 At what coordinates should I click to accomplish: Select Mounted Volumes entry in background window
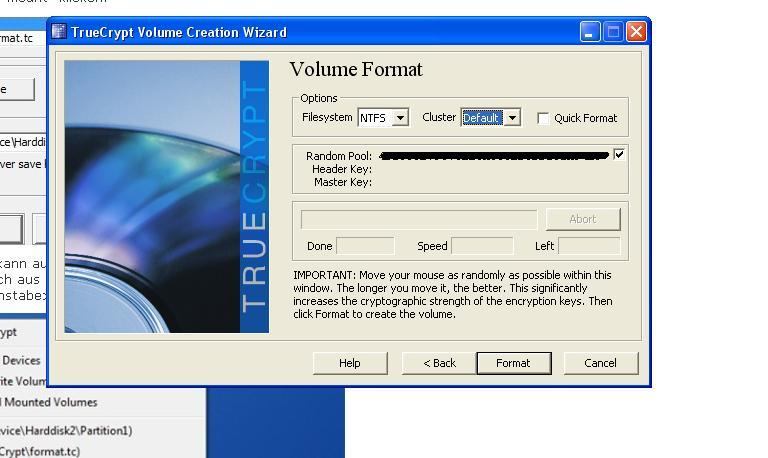point(50,402)
